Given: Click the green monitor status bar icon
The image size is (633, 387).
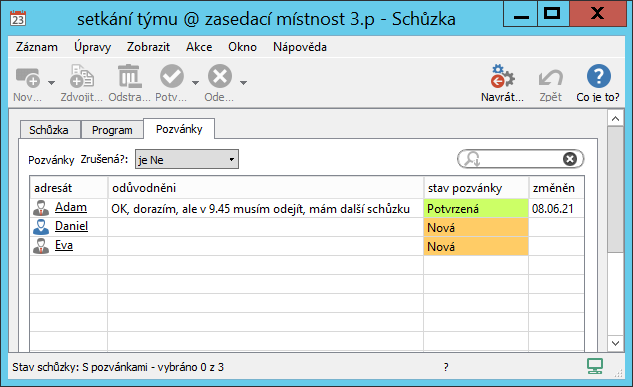Looking at the screenshot, I should (x=595, y=366).
